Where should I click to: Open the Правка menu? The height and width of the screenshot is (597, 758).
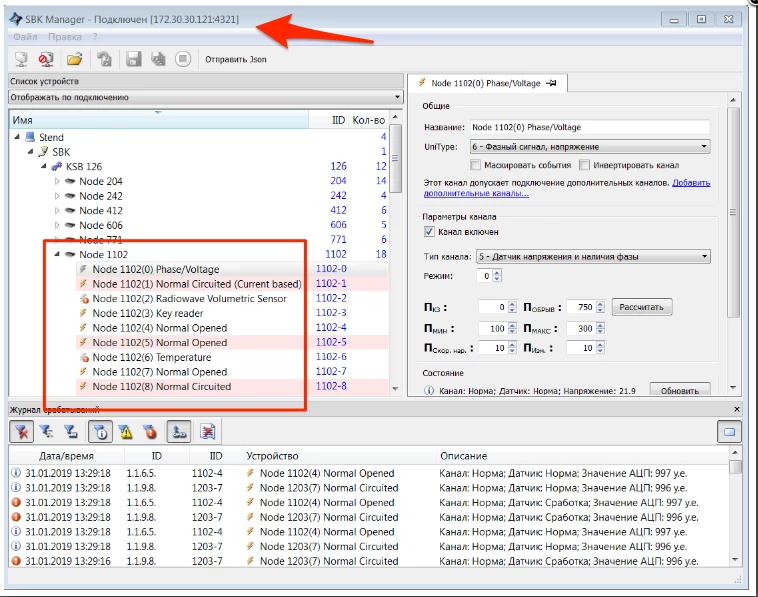click(64, 36)
